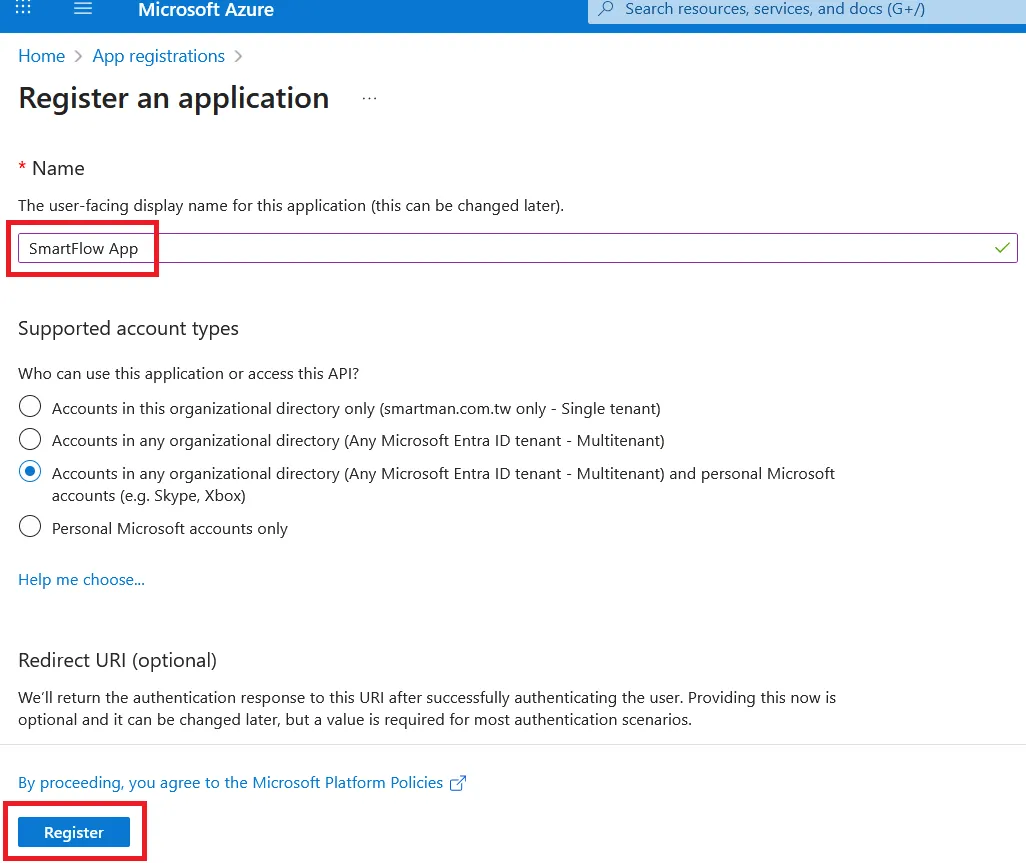Click the green validation checkmark icon

point(1002,249)
